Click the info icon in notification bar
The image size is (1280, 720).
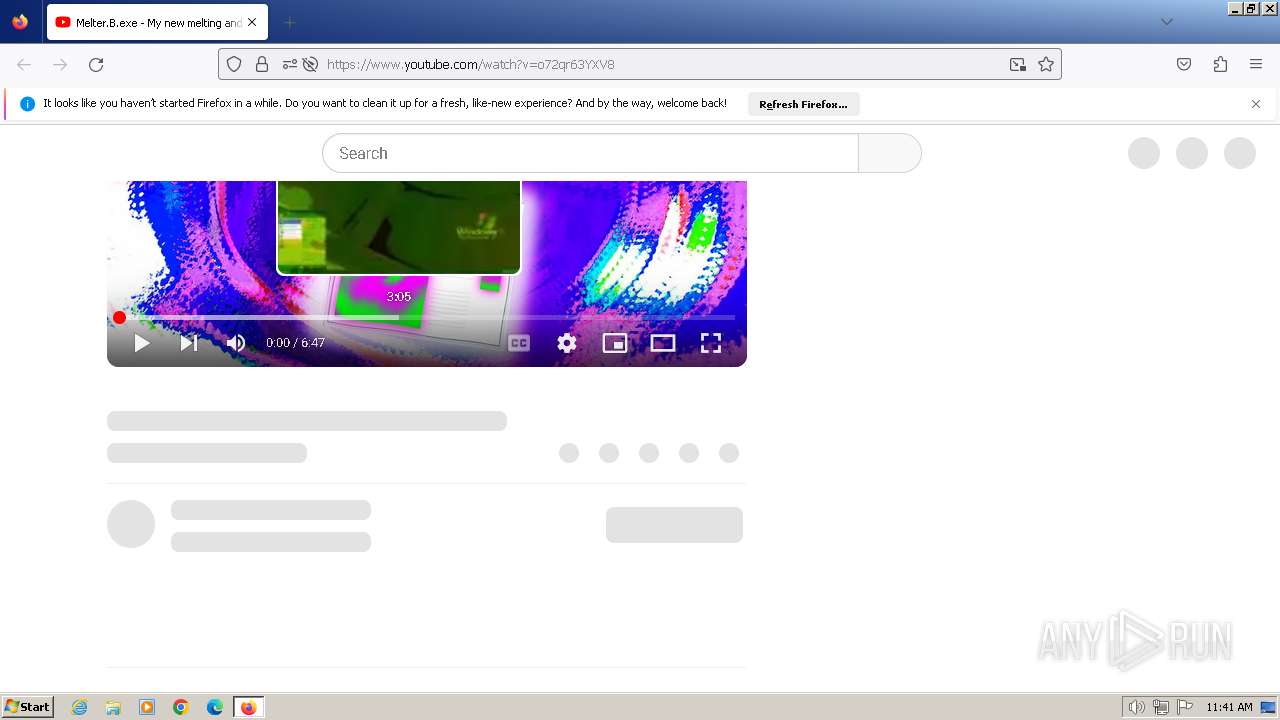tap(27, 104)
